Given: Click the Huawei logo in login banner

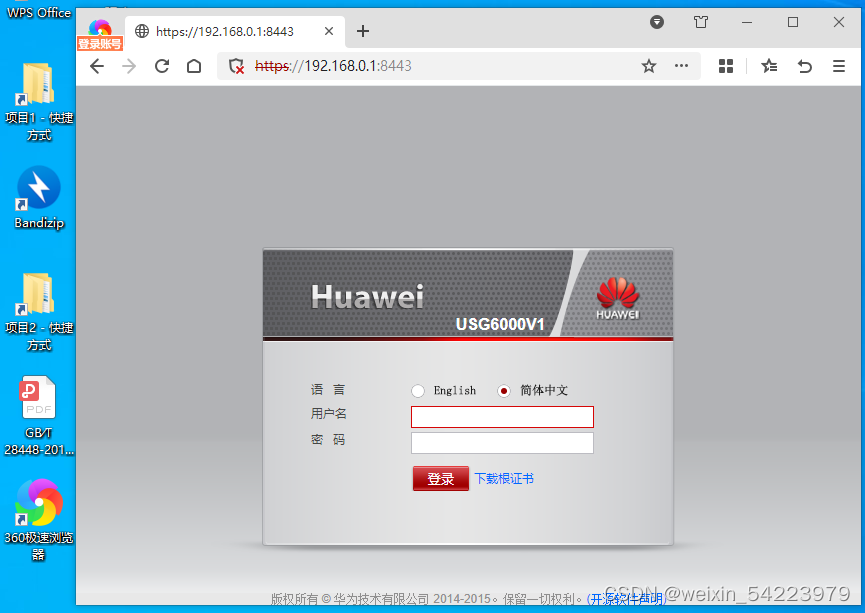Looking at the screenshot, I should (x=617, y=298).
